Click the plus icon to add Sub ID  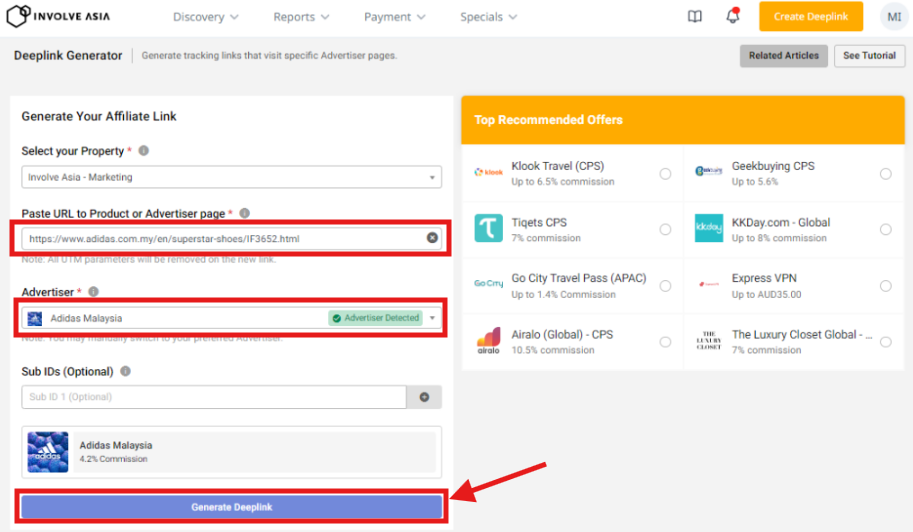tap(424, 397)
